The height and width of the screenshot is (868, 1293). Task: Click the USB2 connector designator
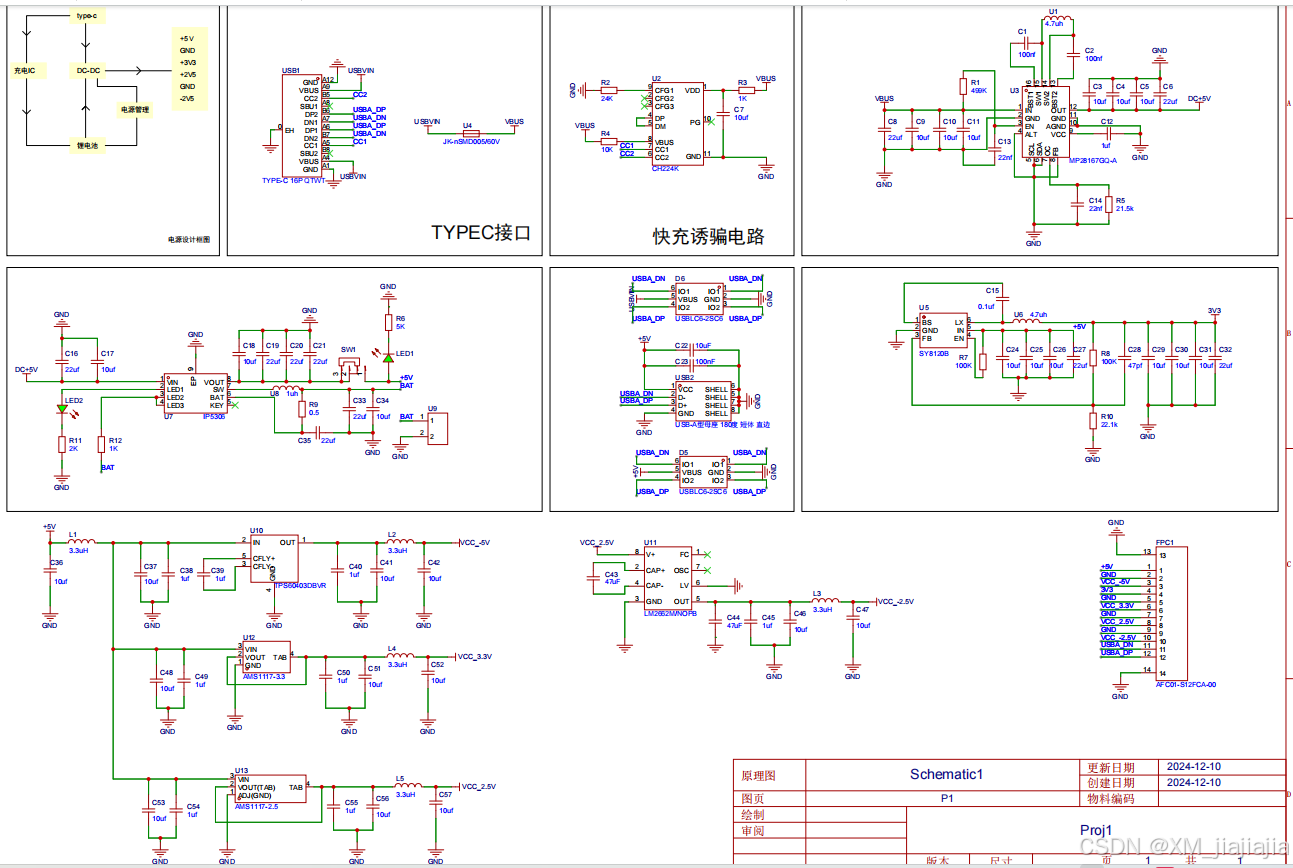[685, 377]
